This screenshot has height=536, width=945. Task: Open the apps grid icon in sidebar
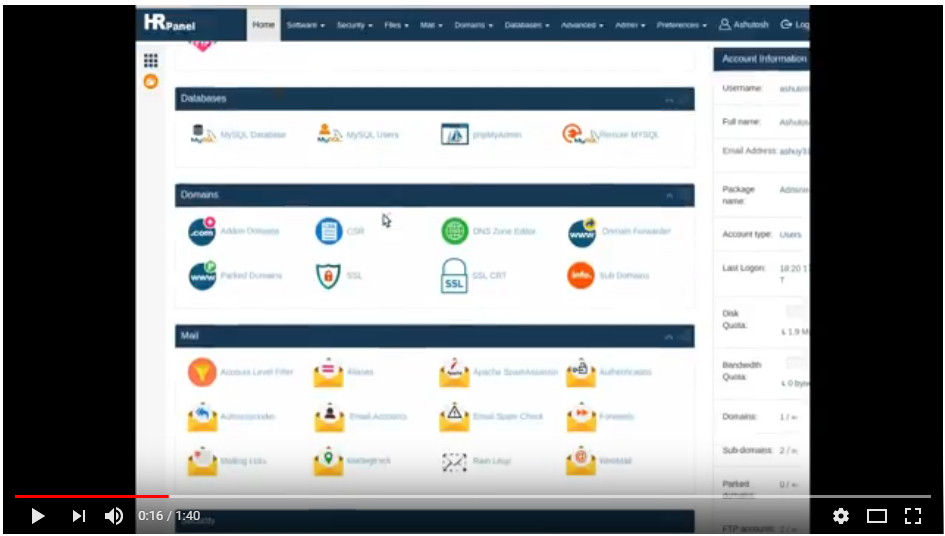pyautogui.click(x=151, y=60)
